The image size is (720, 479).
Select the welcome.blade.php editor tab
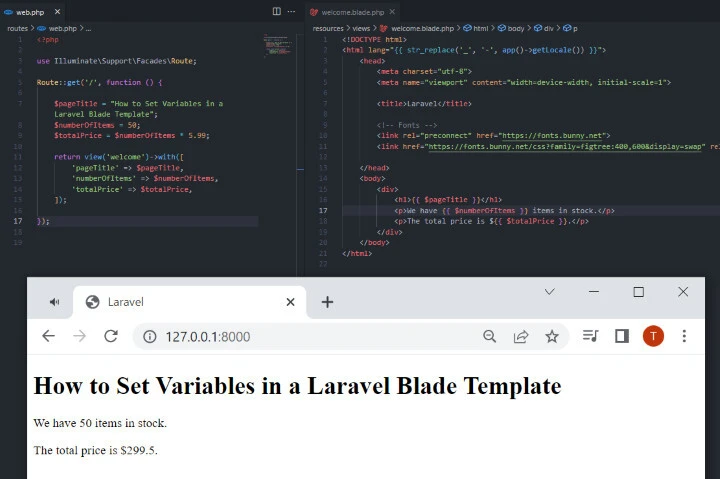coord(354,12)
